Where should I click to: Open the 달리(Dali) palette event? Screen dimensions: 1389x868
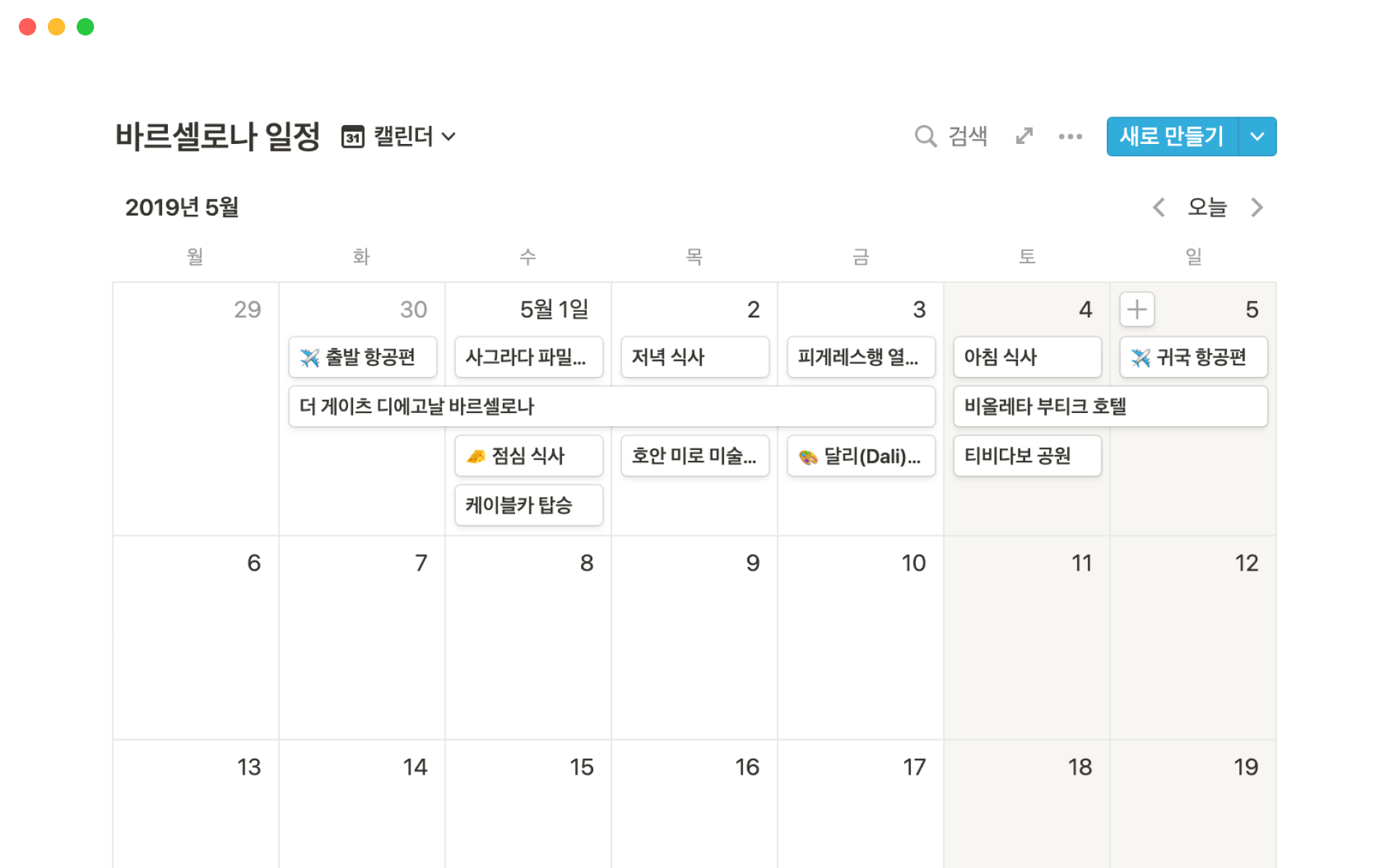[861, 456]
